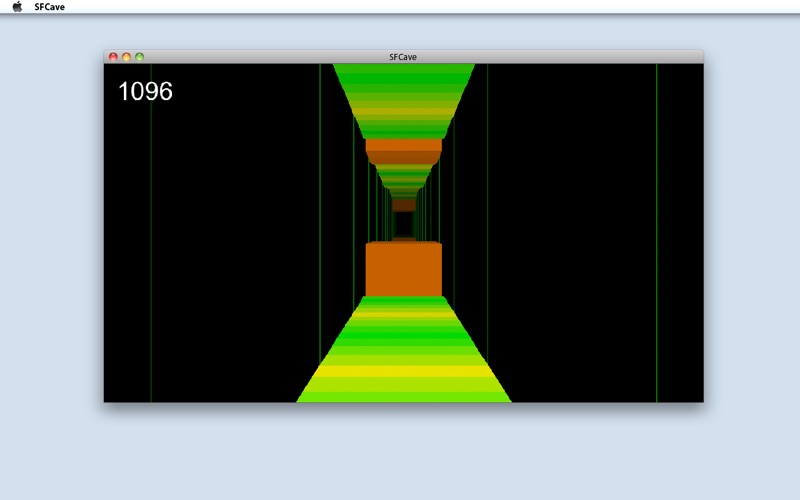Click the SFCave window title text
Image resolution: width=800 pixels, height=500 pixels.
pos(403,57)
